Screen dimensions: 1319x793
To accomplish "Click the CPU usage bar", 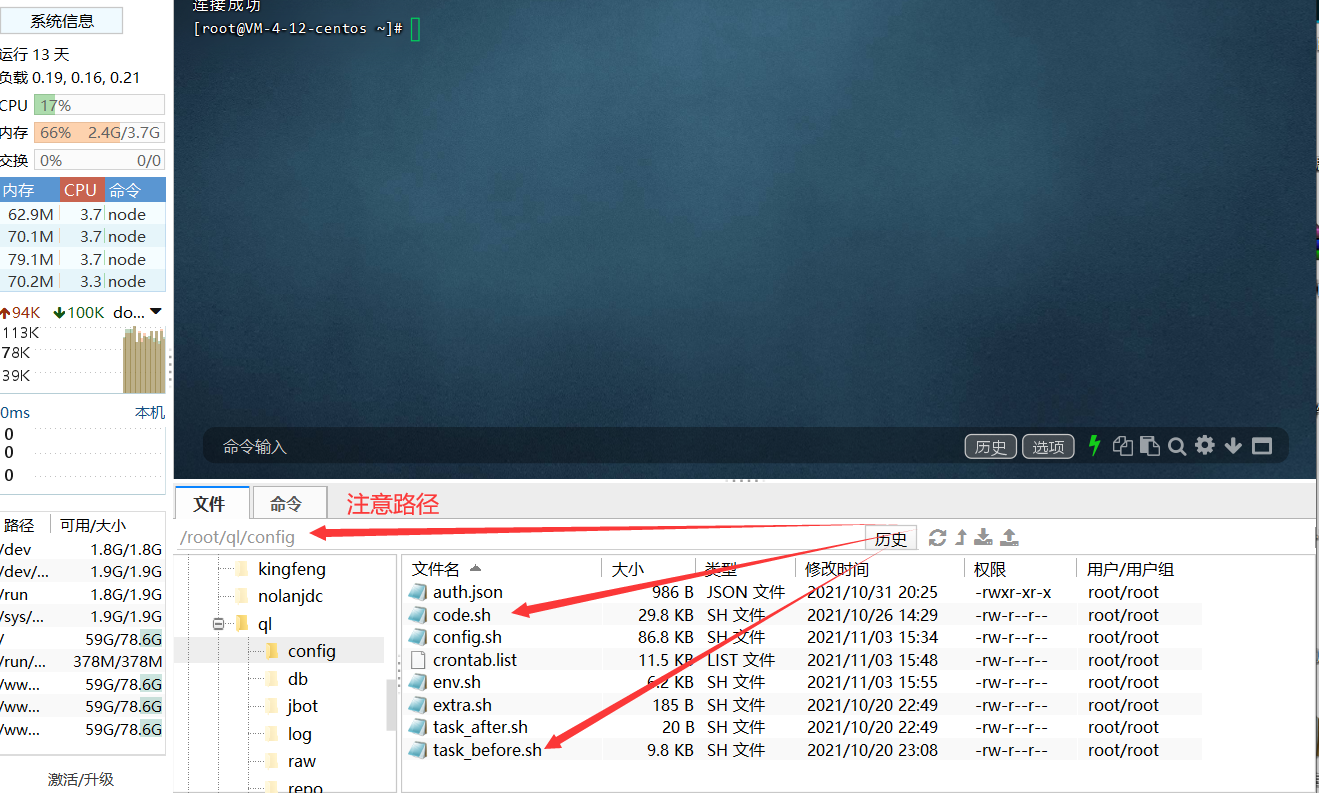I will 99,105.
